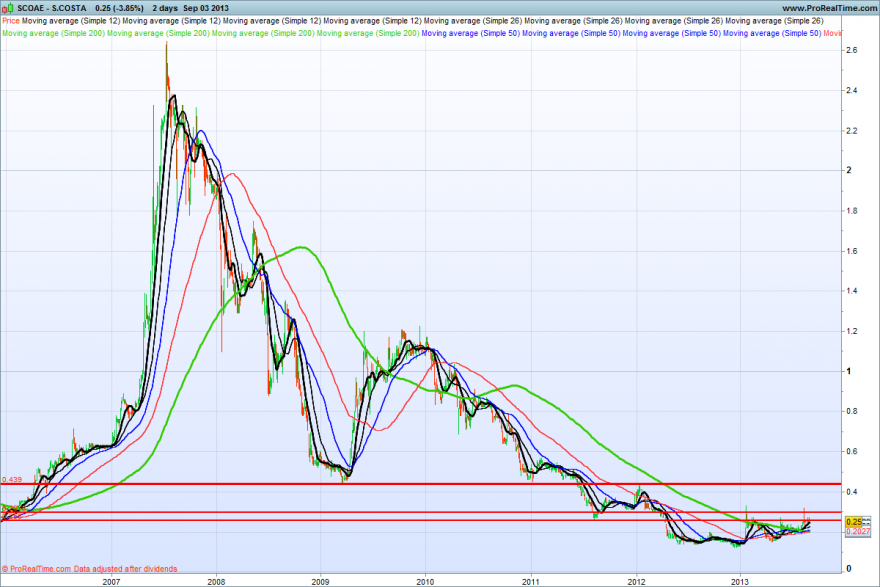Click the ticker name SCOAE - S.COSTA
Viewport: 880px width, 587px height.
coord(52,8)
